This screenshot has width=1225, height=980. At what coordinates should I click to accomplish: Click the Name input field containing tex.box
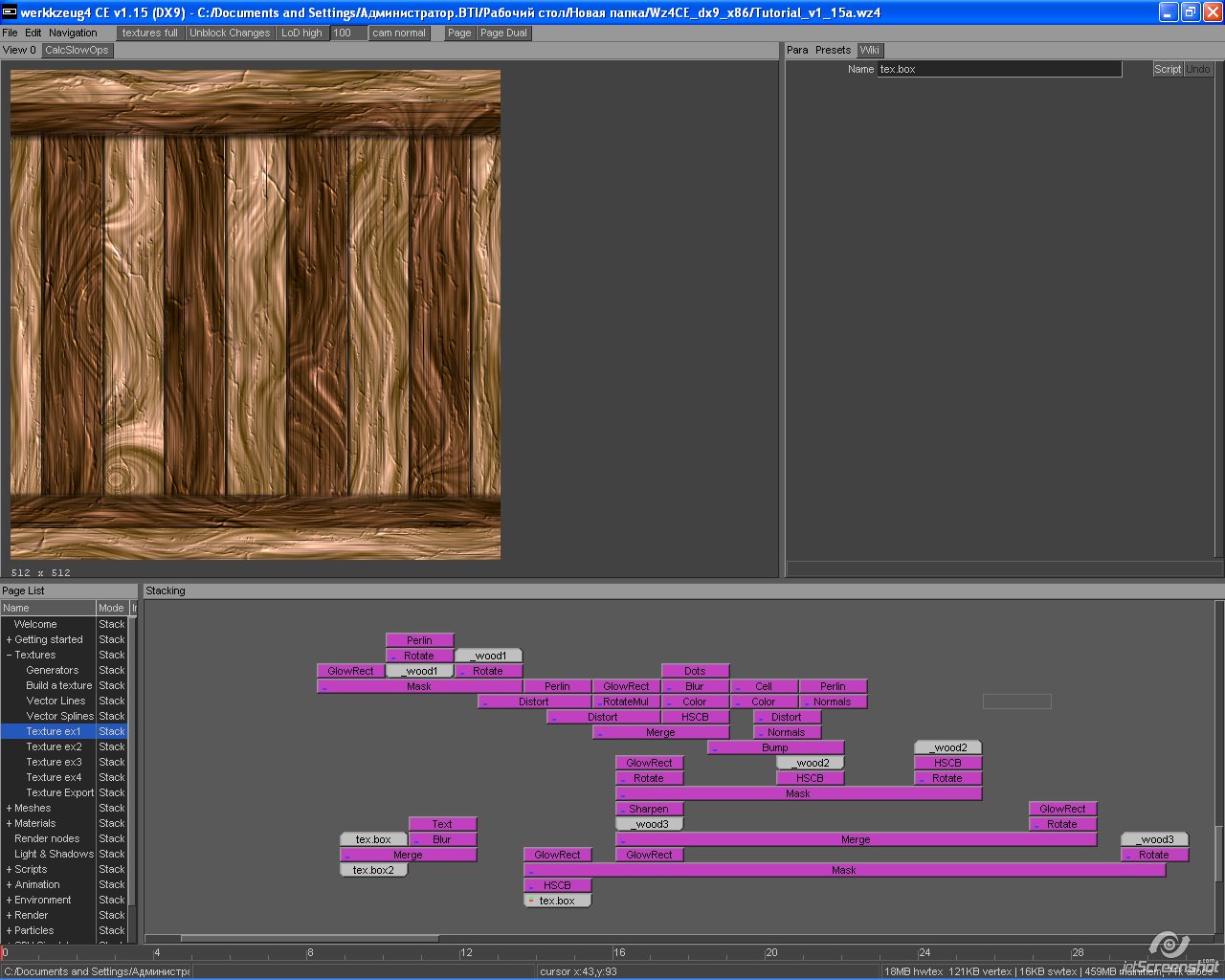click(x=999, y=69)
